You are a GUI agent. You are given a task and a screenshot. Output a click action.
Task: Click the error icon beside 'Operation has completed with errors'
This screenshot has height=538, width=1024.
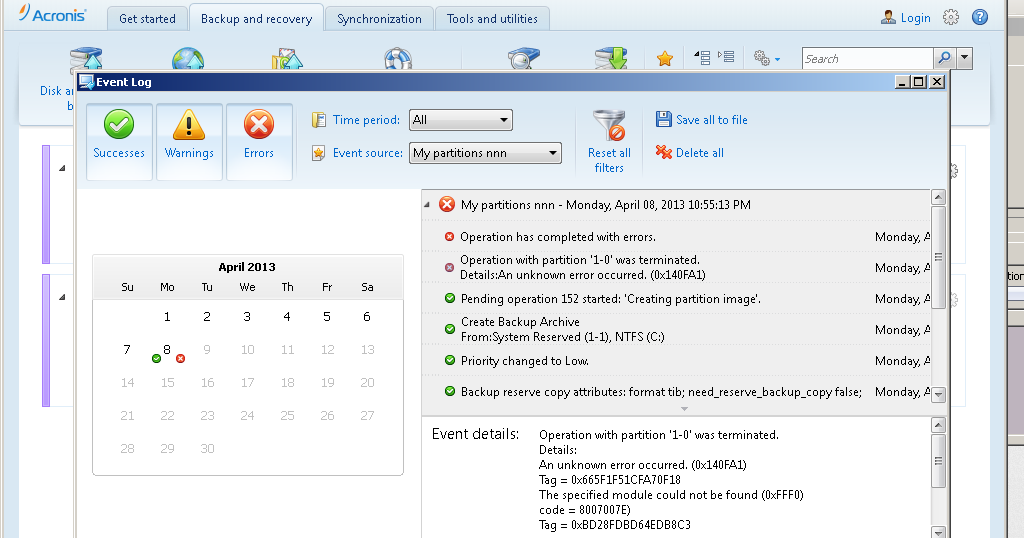click(x=449, y=236)
